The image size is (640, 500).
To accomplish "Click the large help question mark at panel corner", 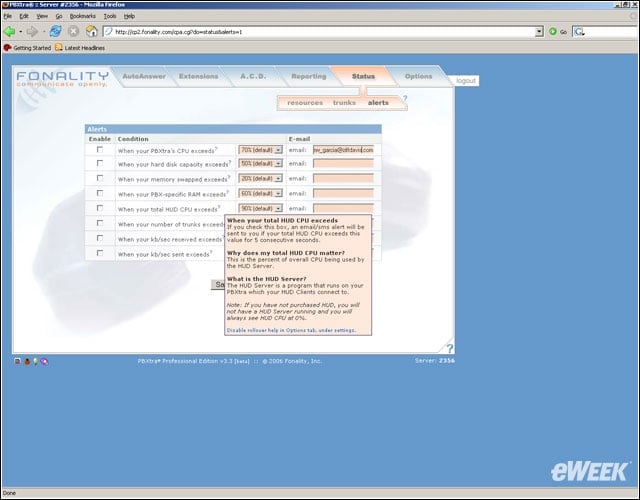I will [449, 349].
